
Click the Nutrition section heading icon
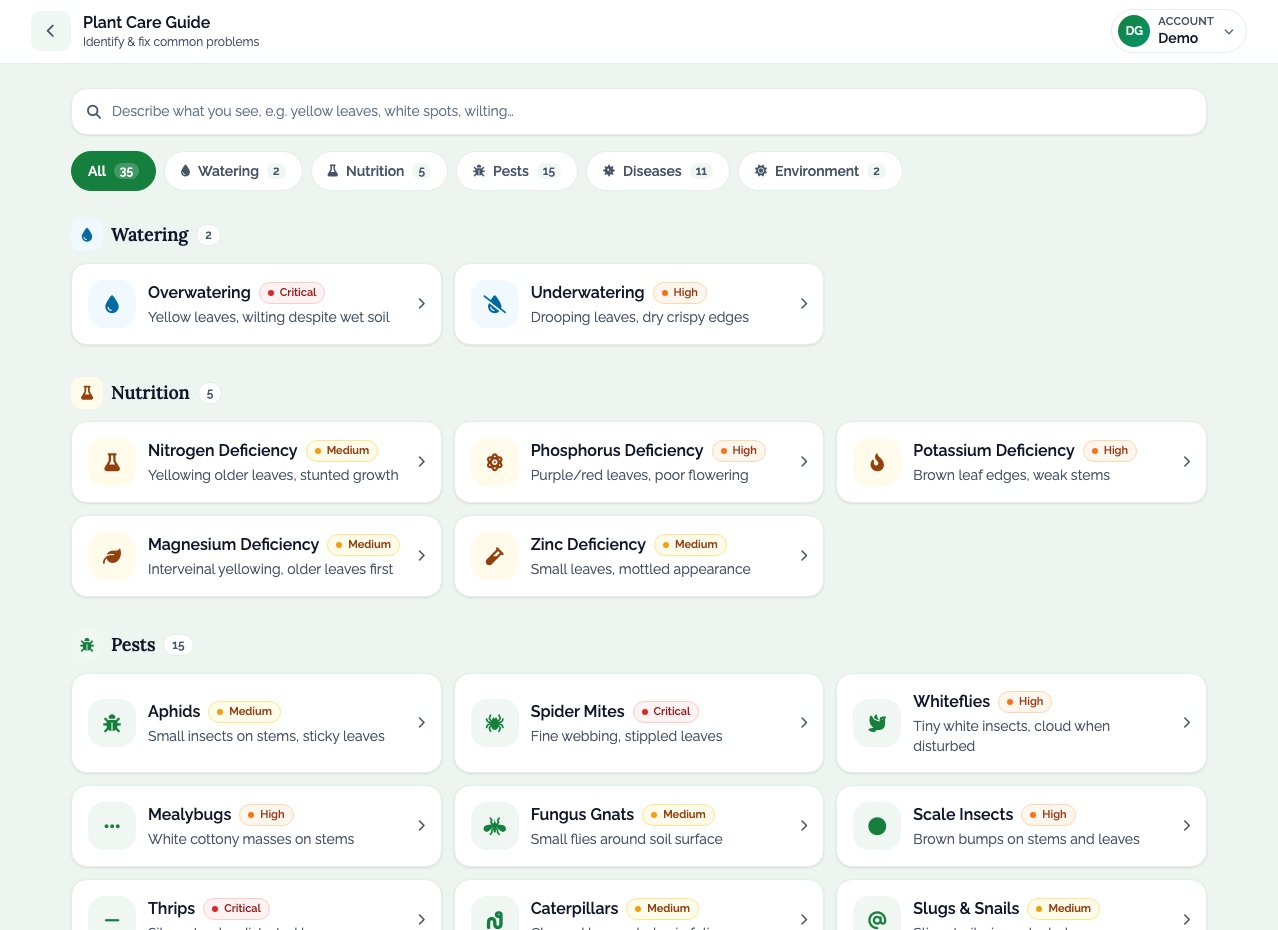(87, 393)
